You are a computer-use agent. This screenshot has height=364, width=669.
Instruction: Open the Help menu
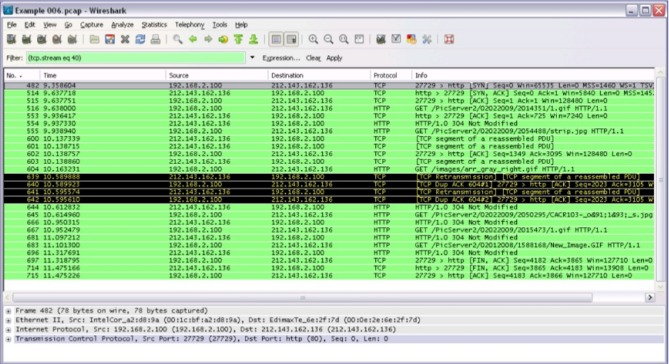click(241, 25)
